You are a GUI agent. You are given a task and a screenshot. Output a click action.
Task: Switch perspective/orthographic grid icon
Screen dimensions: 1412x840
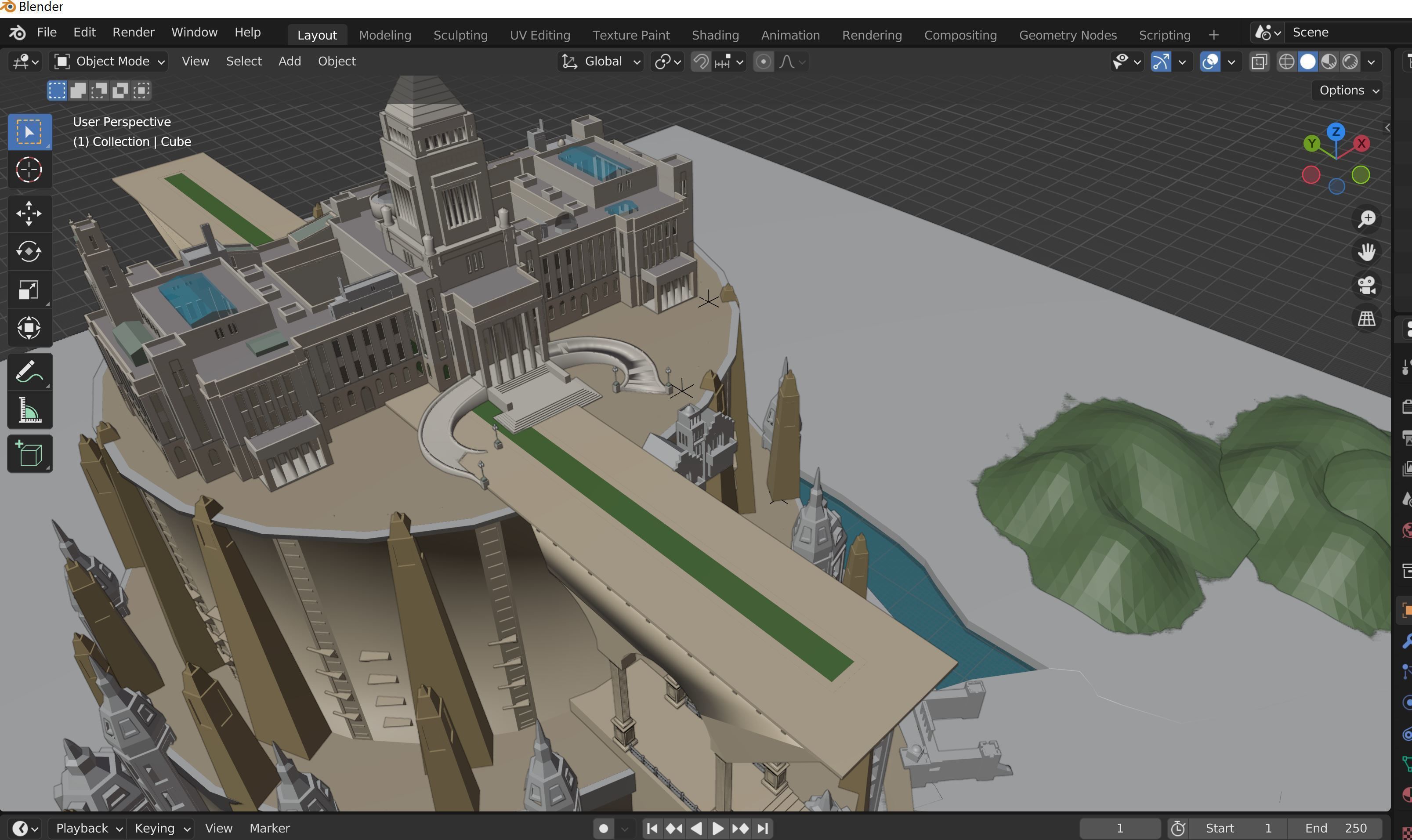click(1367, 319)
